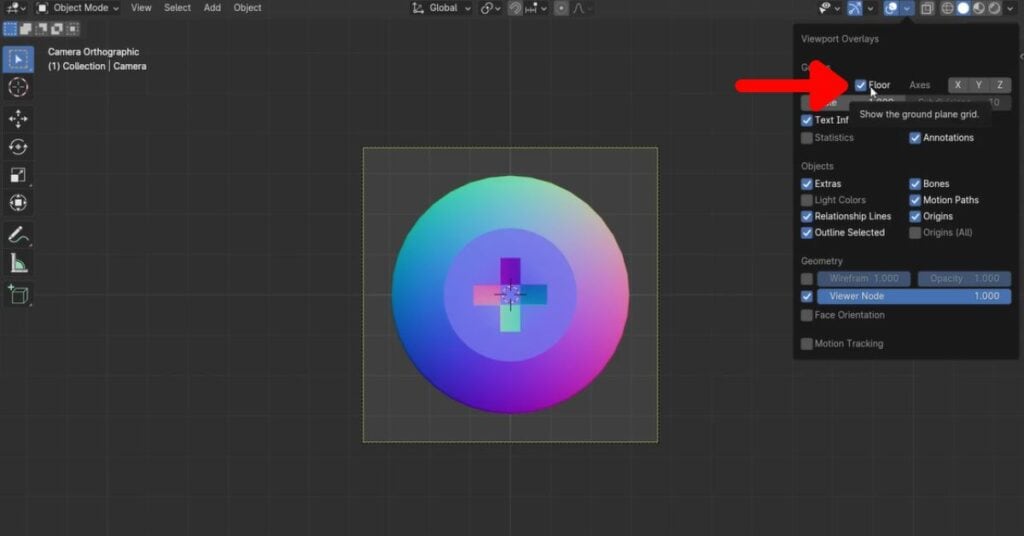
Task: Toggle the Z axis button
Action: click(x=999, y=85)
